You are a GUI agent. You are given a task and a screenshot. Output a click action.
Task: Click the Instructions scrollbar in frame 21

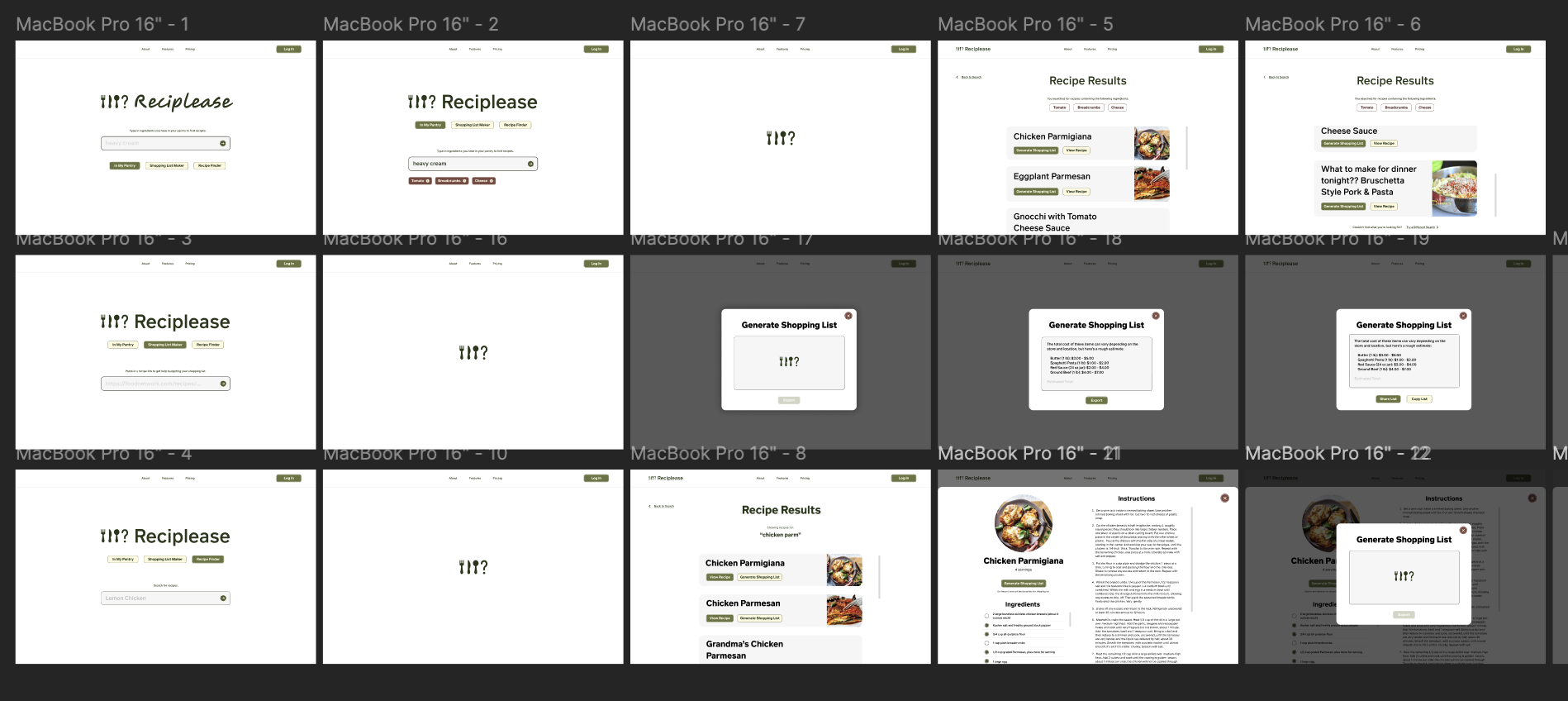[1192, 558]
